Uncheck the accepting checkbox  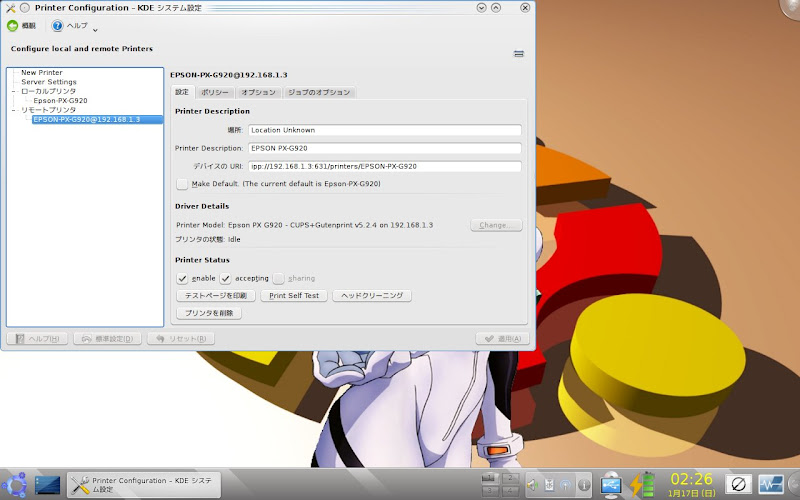click(x=226, y=278)
